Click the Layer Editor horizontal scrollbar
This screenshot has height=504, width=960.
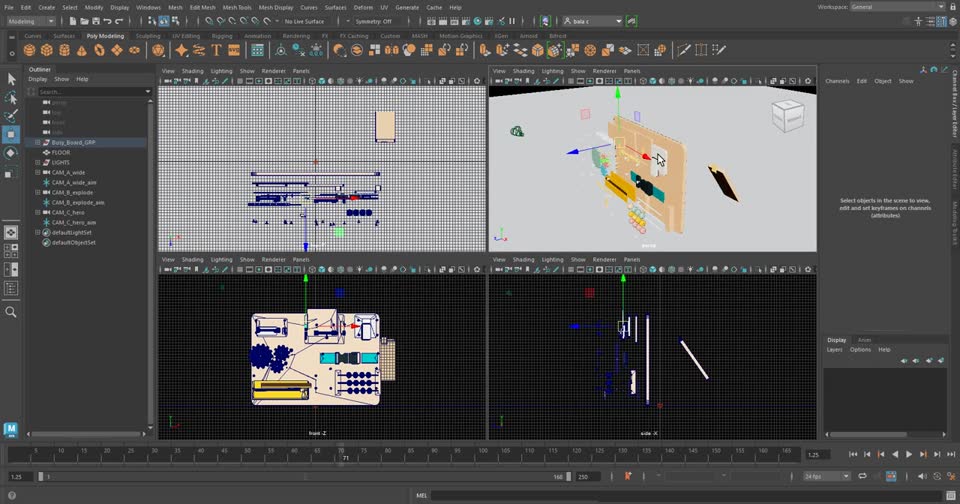pyautogui.click(x=869, y=434)
